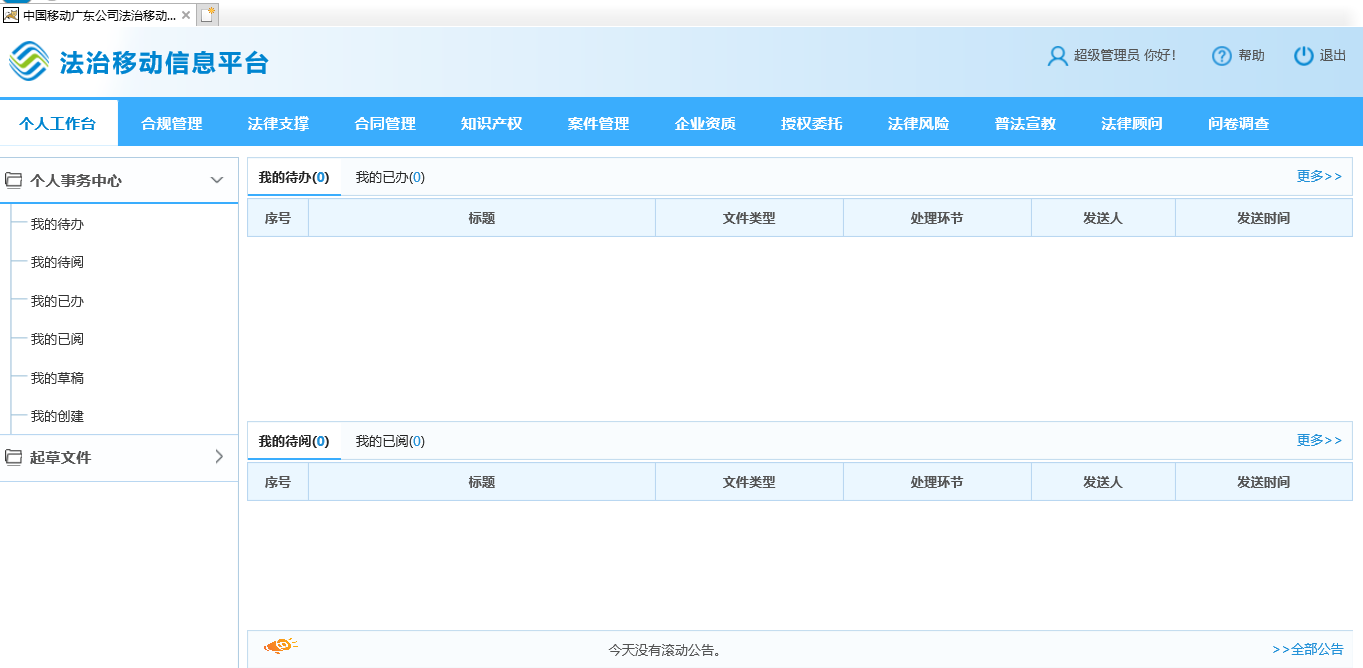
Task: Collapse the 个人事务中心 section chevron
Action: point(217,180)
